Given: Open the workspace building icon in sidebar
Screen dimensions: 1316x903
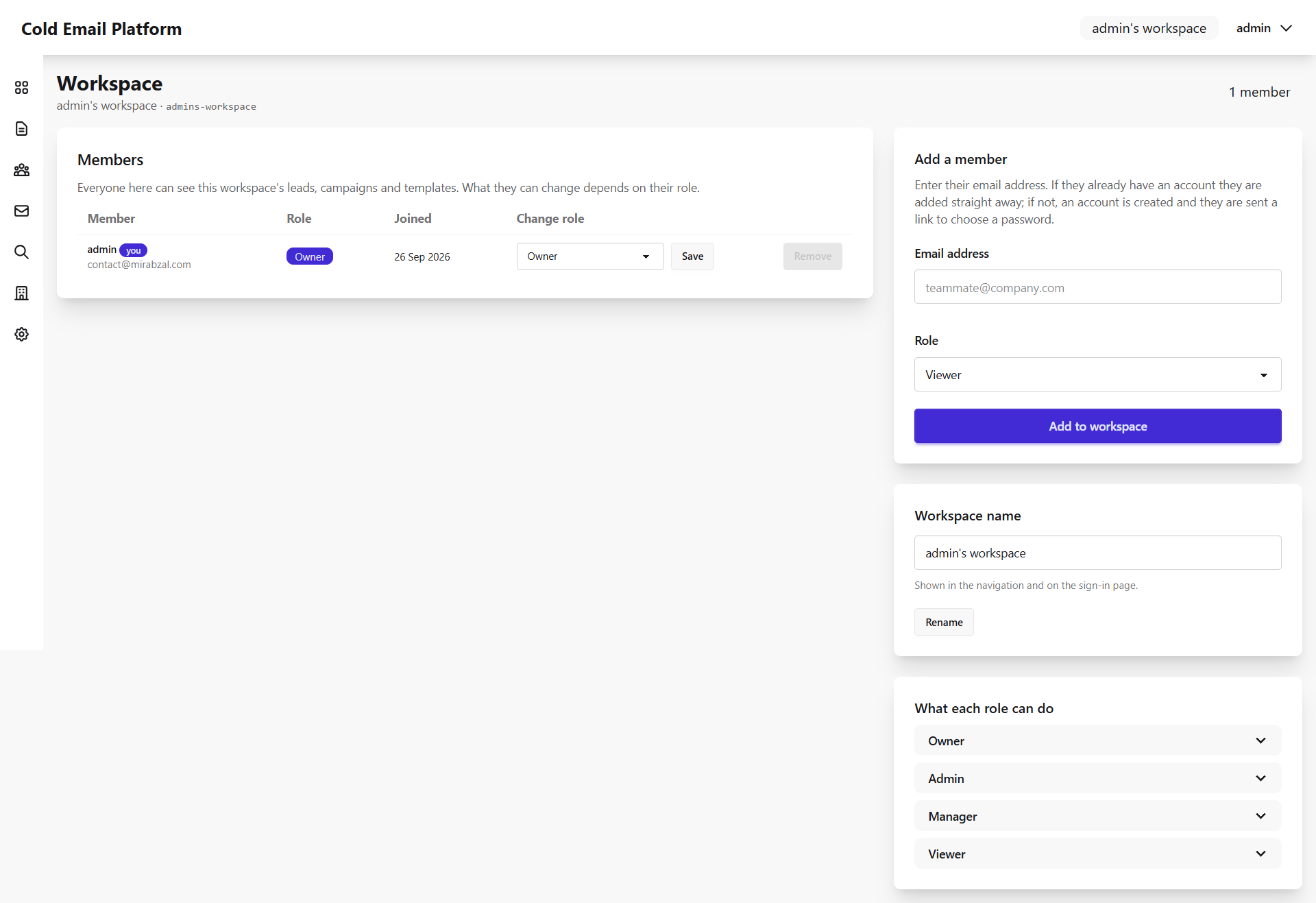Looking at the screenshot, I should coord(21,293).
